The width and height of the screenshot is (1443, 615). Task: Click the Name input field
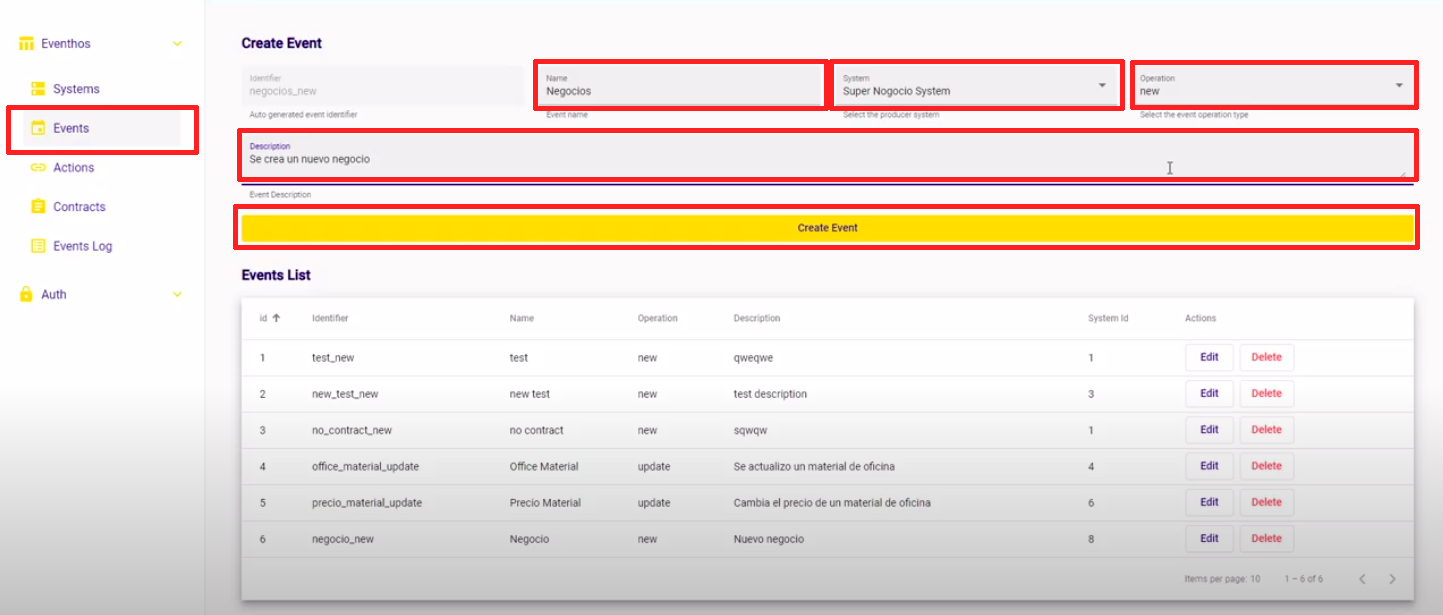[x=679, y=85]
